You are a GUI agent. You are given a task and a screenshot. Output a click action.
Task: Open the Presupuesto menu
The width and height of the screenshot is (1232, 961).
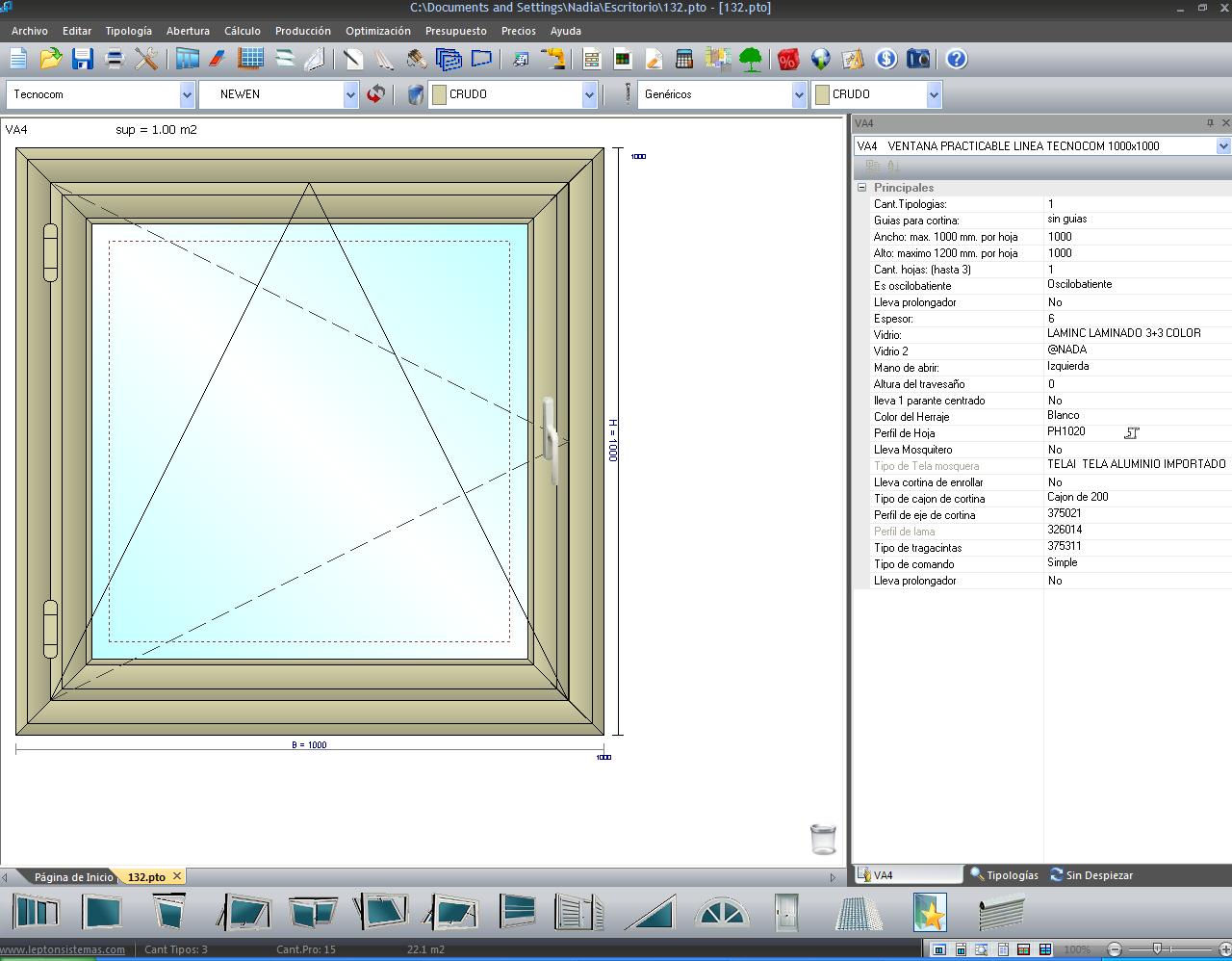coord(456,31)
